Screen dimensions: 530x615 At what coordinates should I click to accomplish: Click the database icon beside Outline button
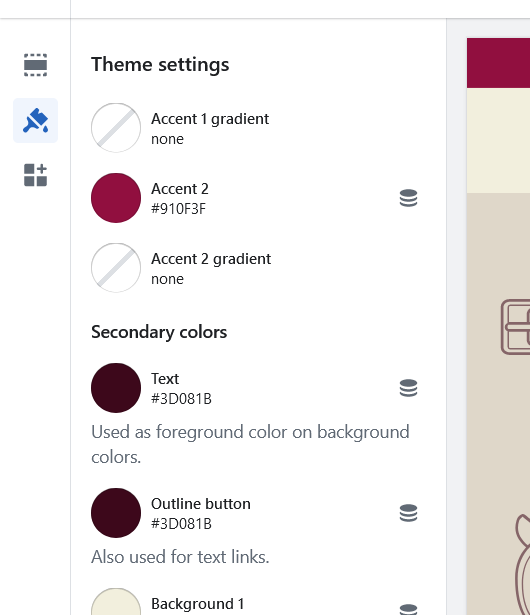coord(408,513)
